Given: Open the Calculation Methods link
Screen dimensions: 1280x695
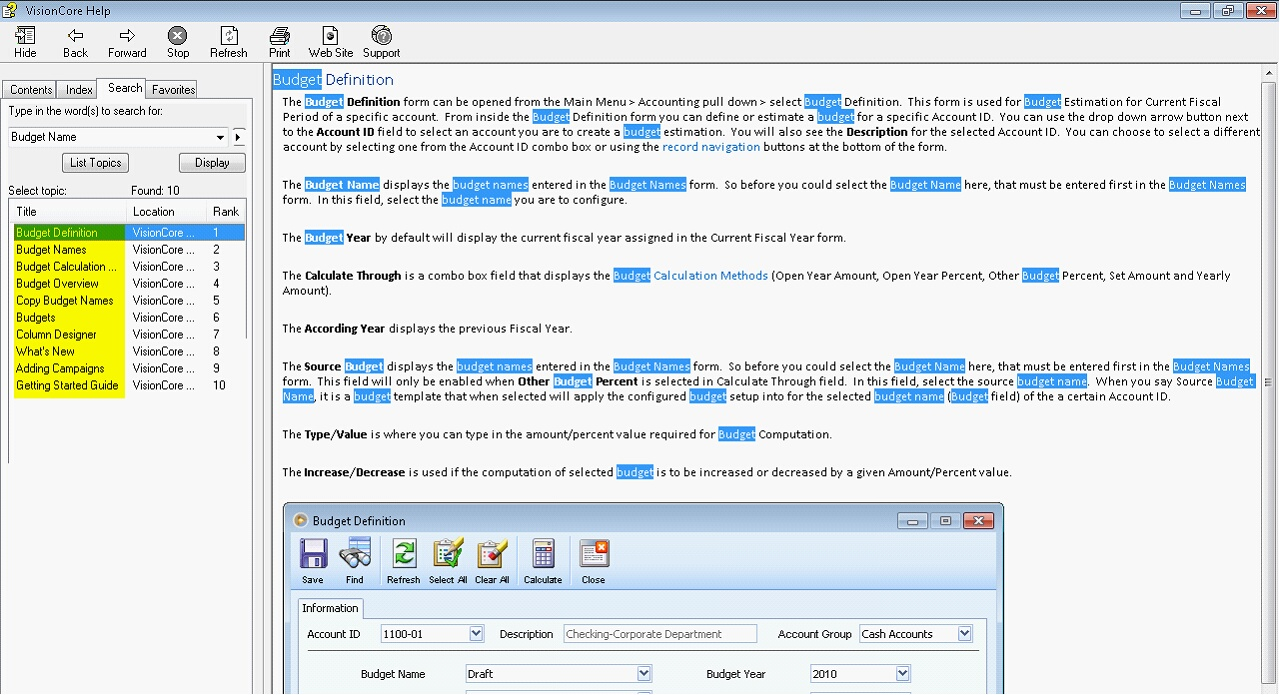Looking at the screenshot, I should pyautogui.click(x=711, y=276).
